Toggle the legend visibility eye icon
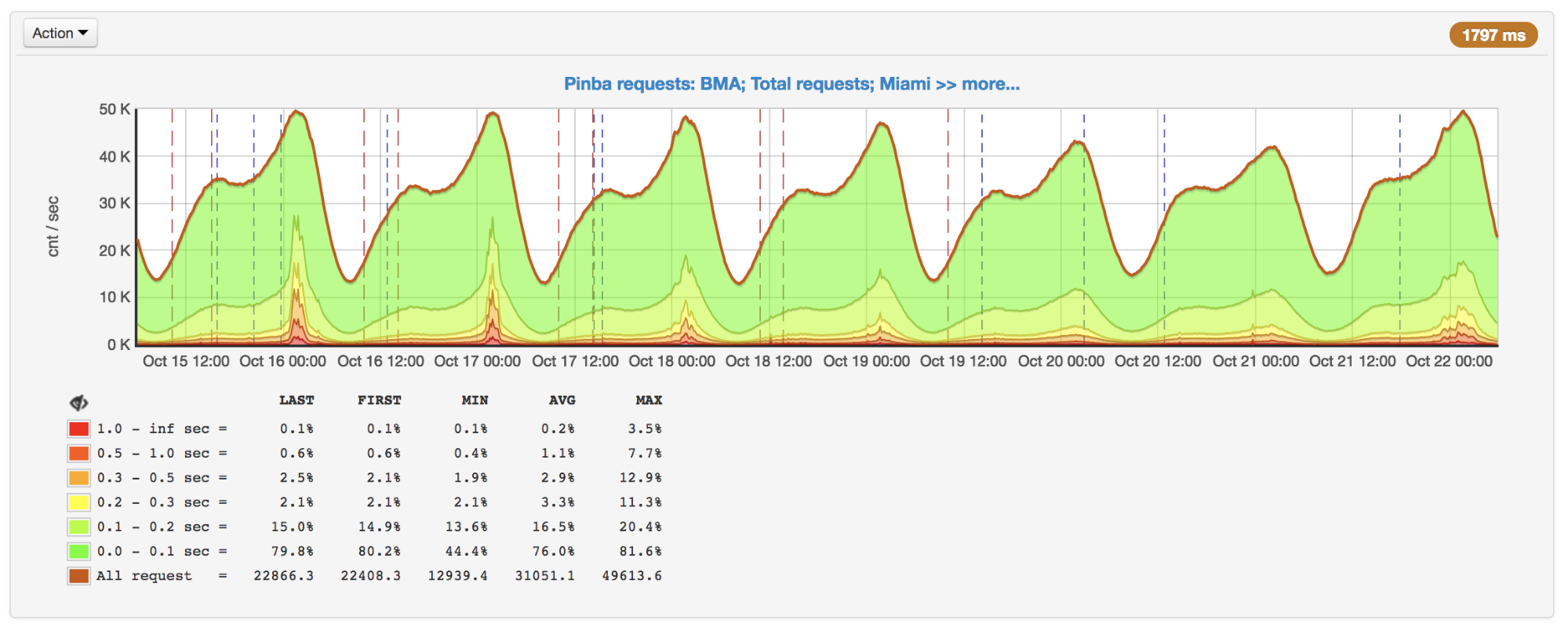Viewport: 1568px width, 631px height. point(78,403)
